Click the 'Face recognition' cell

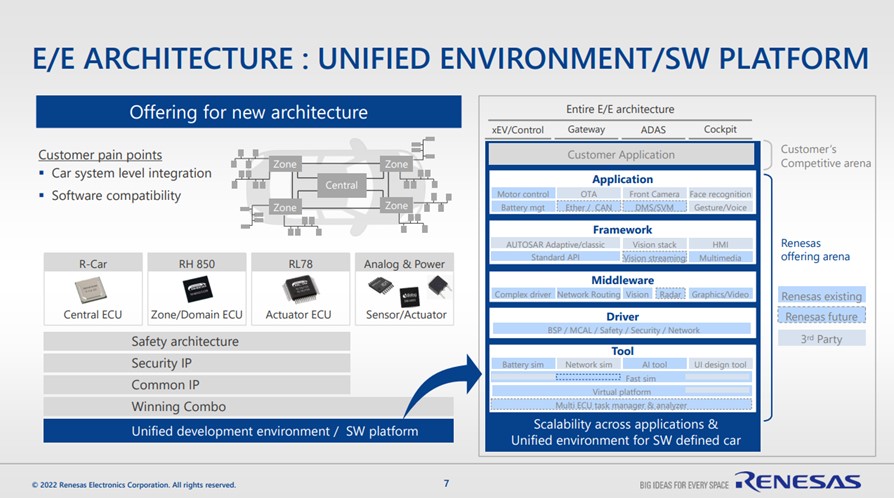[x=721, y=194]
